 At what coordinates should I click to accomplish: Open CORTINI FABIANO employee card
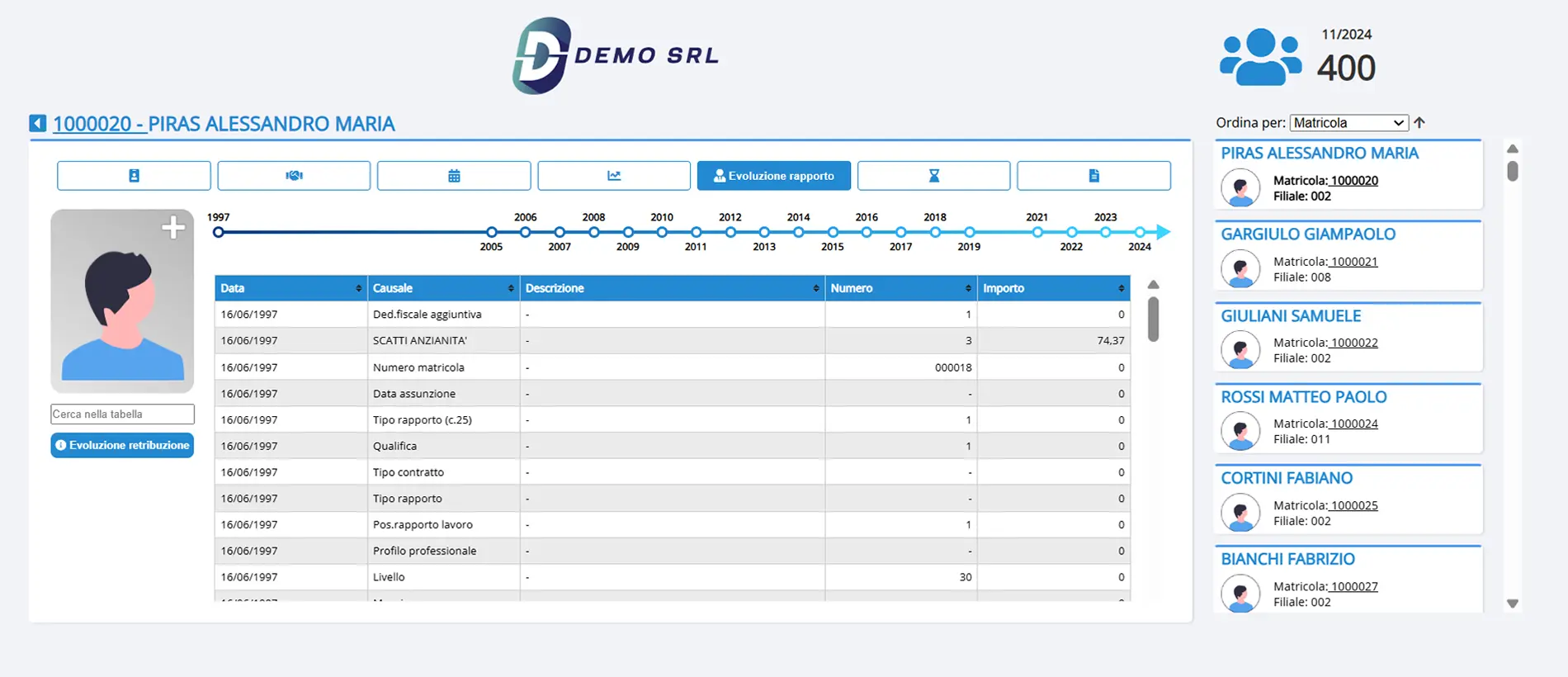1348,499
